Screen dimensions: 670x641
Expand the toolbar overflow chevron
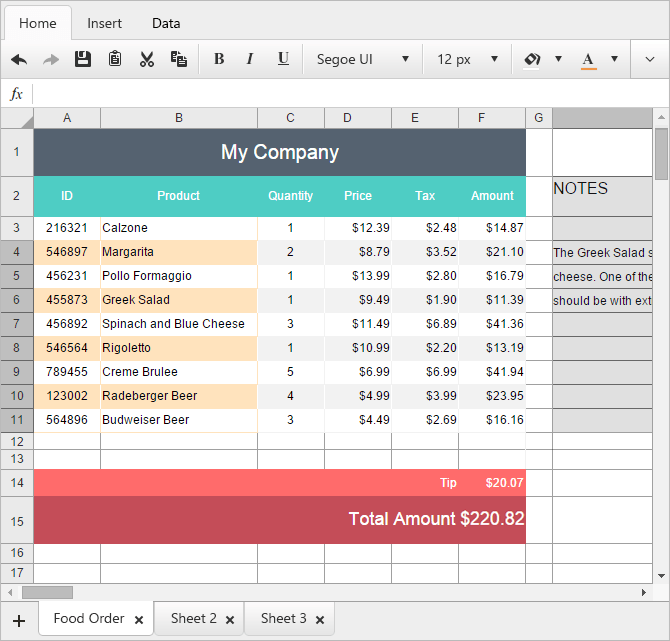[649, 59]
